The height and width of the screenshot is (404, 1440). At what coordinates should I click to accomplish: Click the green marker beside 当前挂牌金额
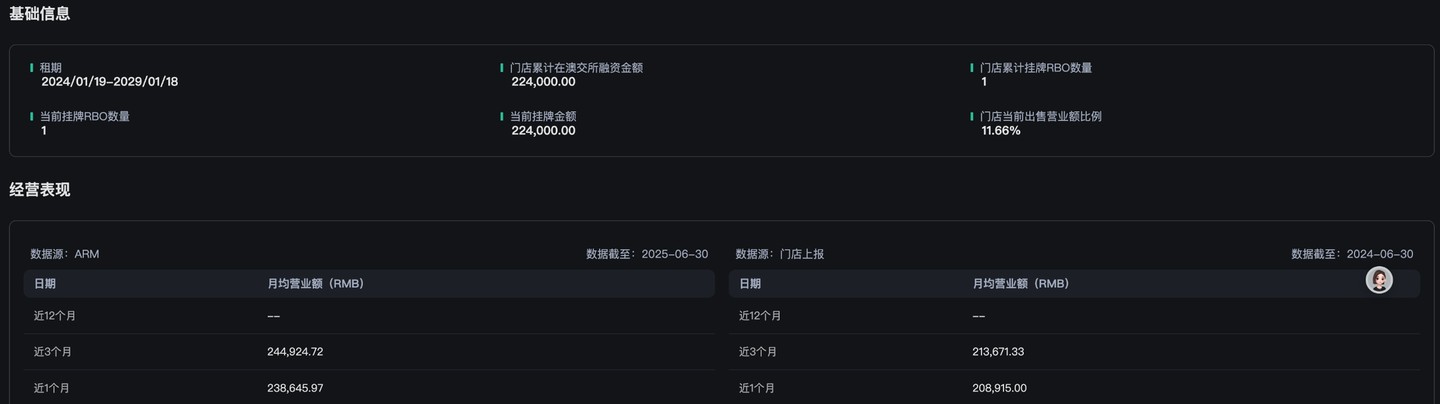click(x=502, y=116)
